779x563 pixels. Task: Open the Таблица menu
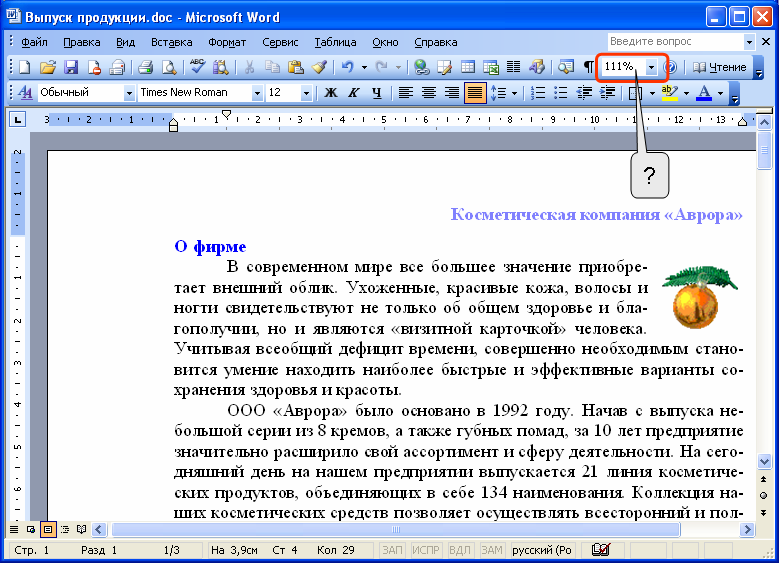tap(334, 42)
